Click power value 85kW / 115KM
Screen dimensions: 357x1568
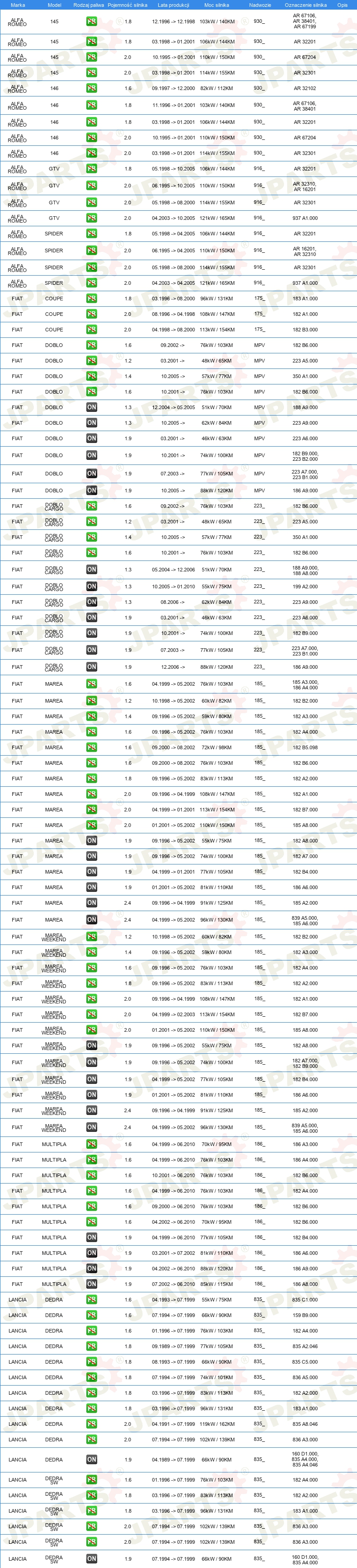click(217, 1284)
